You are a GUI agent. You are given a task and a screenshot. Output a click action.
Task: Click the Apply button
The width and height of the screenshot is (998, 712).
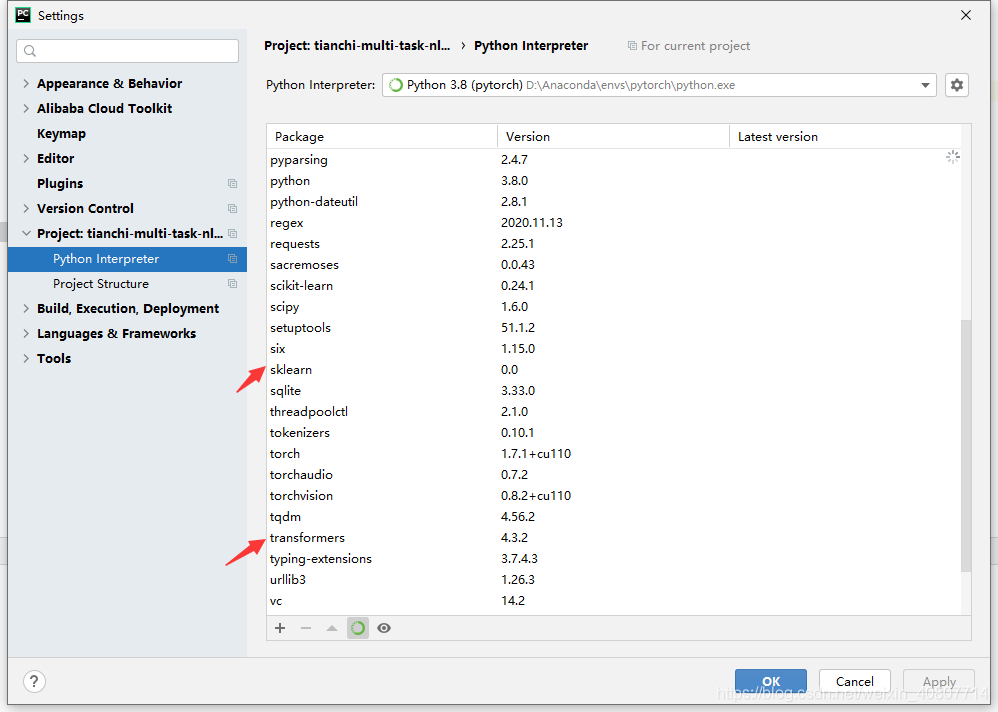click(x=939, y=681)
